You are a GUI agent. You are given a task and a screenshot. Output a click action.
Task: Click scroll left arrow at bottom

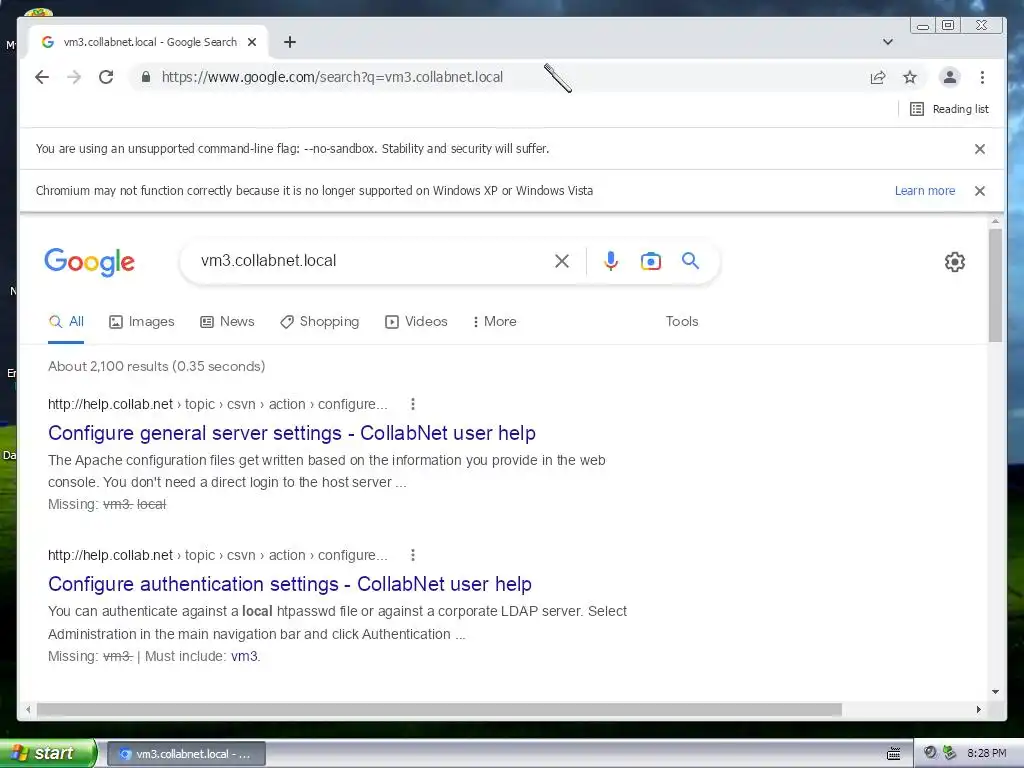point(27,709)
